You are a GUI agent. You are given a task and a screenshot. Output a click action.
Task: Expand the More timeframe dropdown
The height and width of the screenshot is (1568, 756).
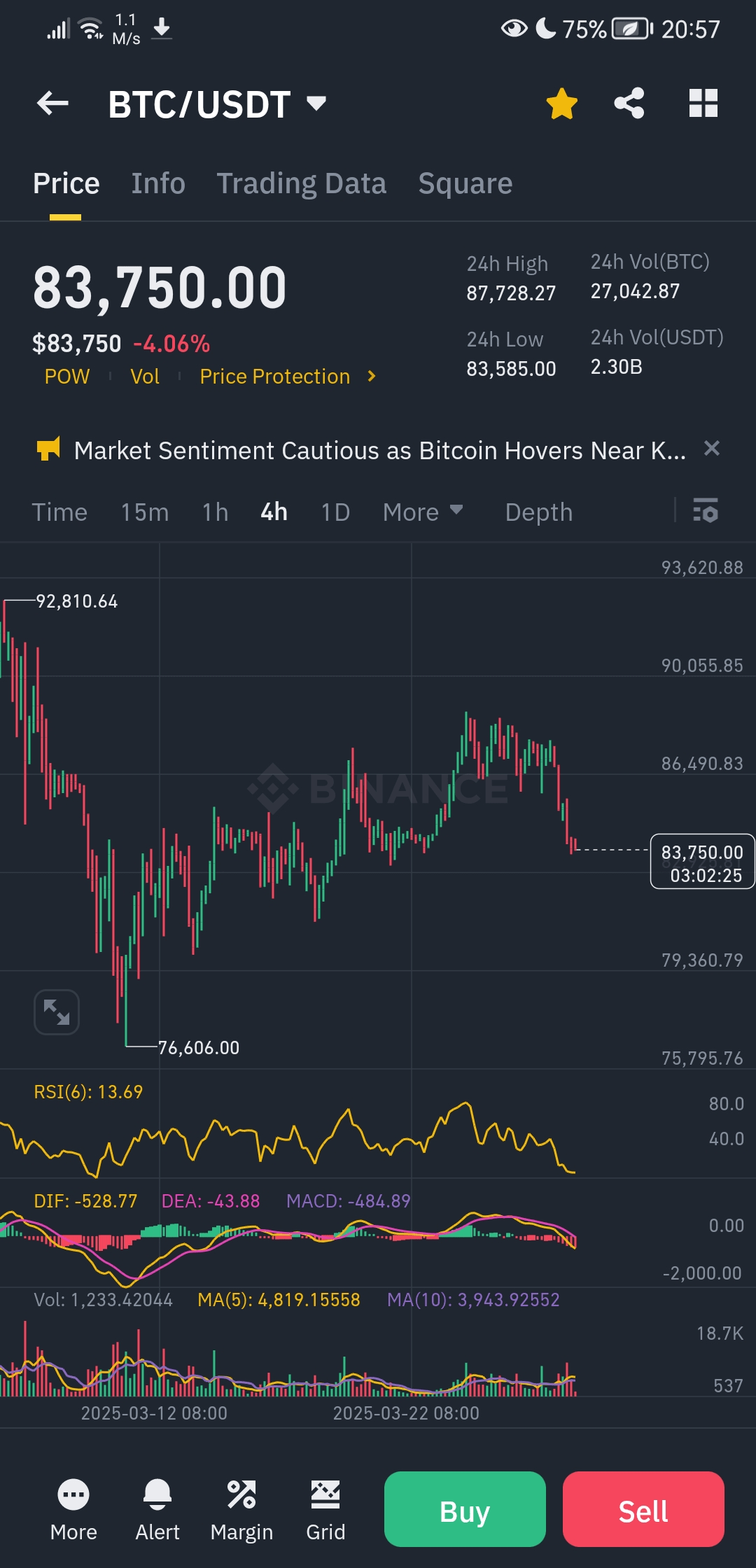point(422,512)
